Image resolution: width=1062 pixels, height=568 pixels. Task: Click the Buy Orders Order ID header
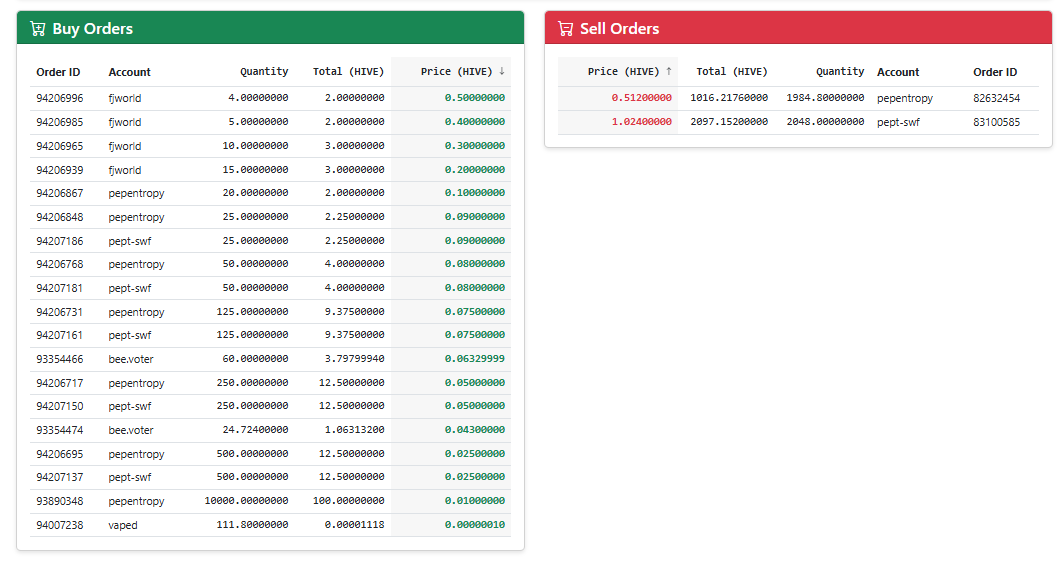click(58, 72)
